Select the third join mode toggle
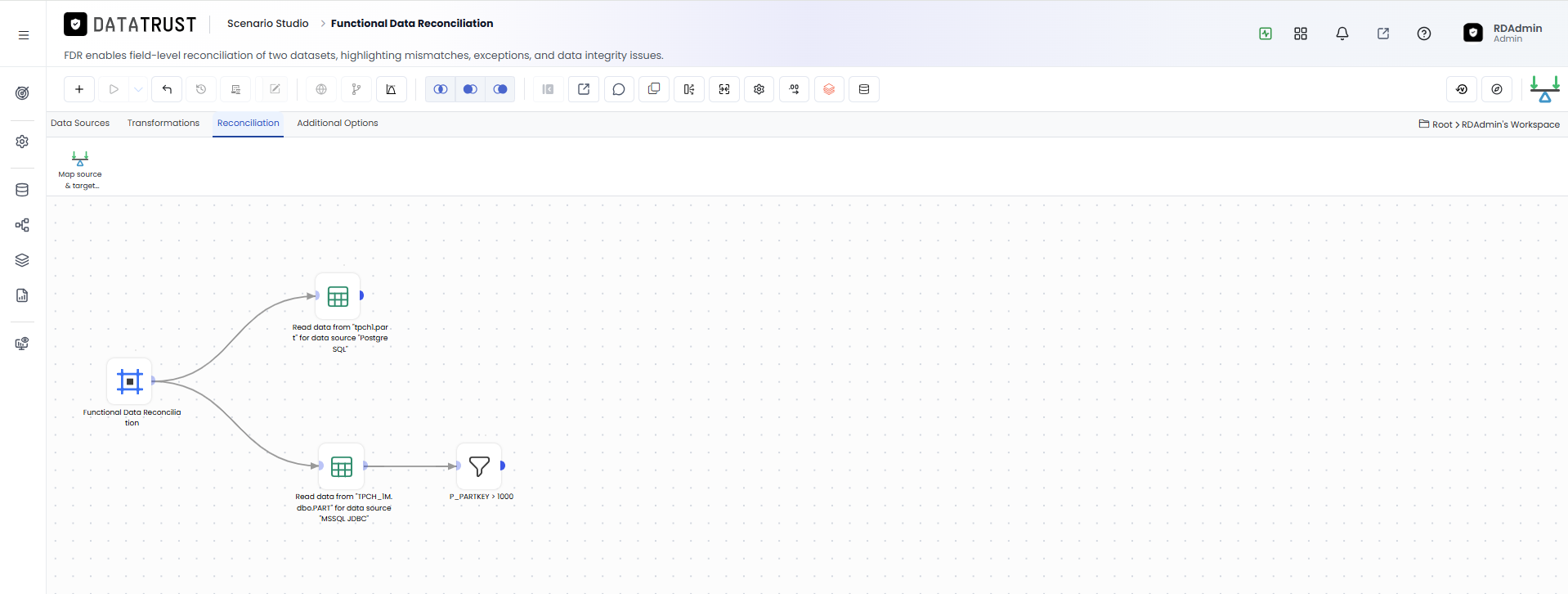 (x=500, y=89)
